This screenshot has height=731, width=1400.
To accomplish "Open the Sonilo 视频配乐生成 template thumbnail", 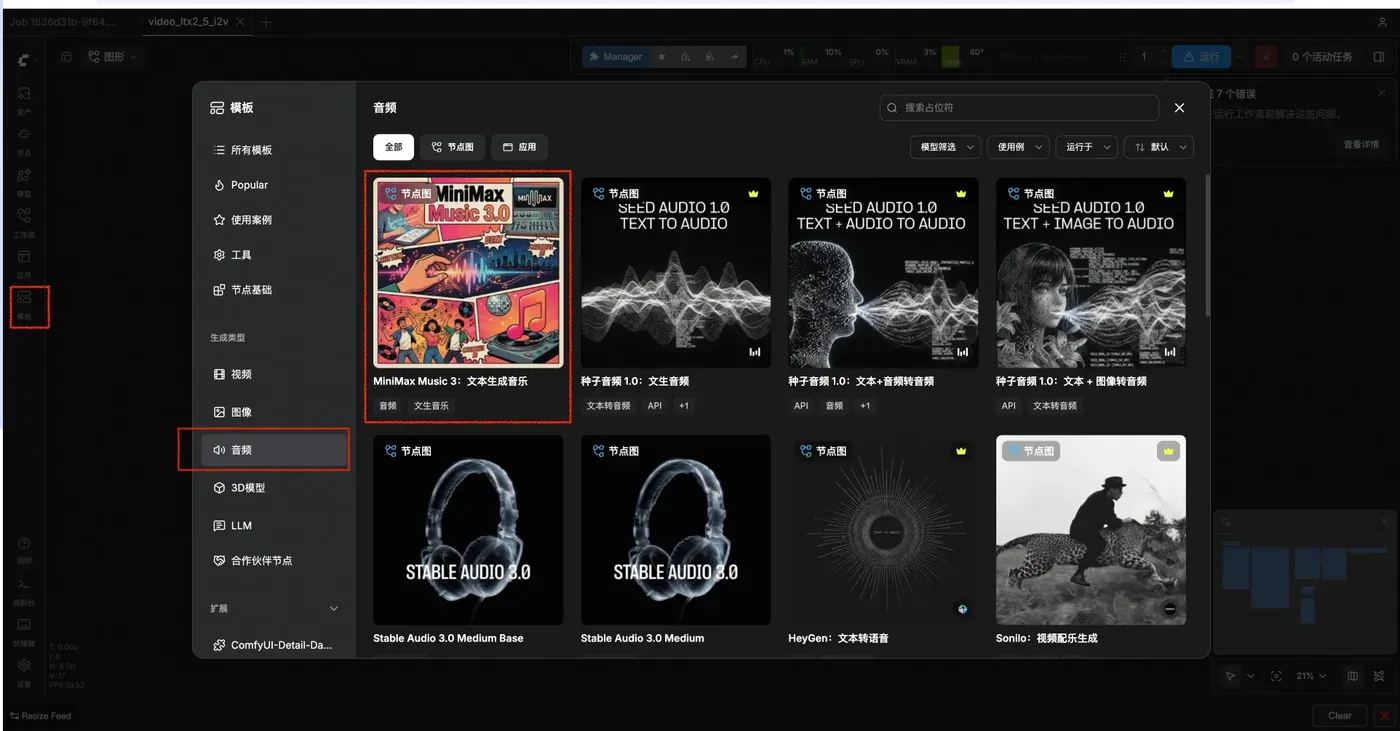I will pyautogui.click(x=1091, y=530).
